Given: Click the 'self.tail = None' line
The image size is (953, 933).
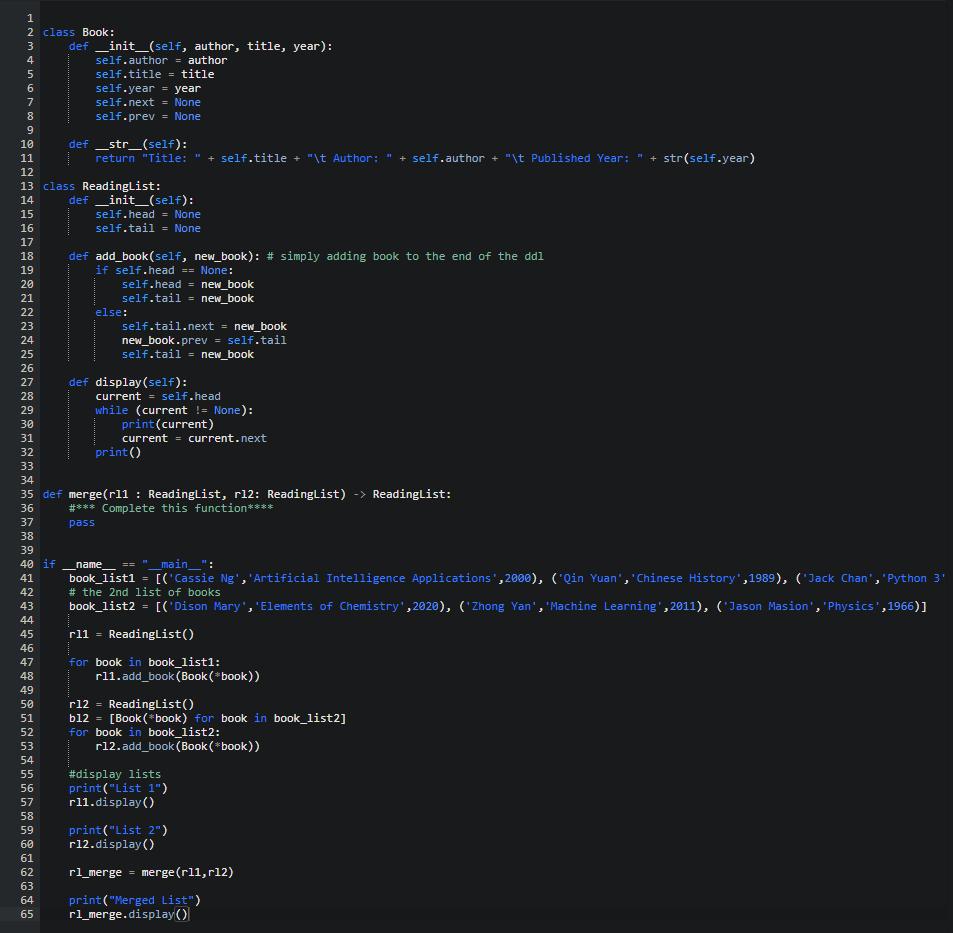Looking at the screenshot, I should coord(148,228).
